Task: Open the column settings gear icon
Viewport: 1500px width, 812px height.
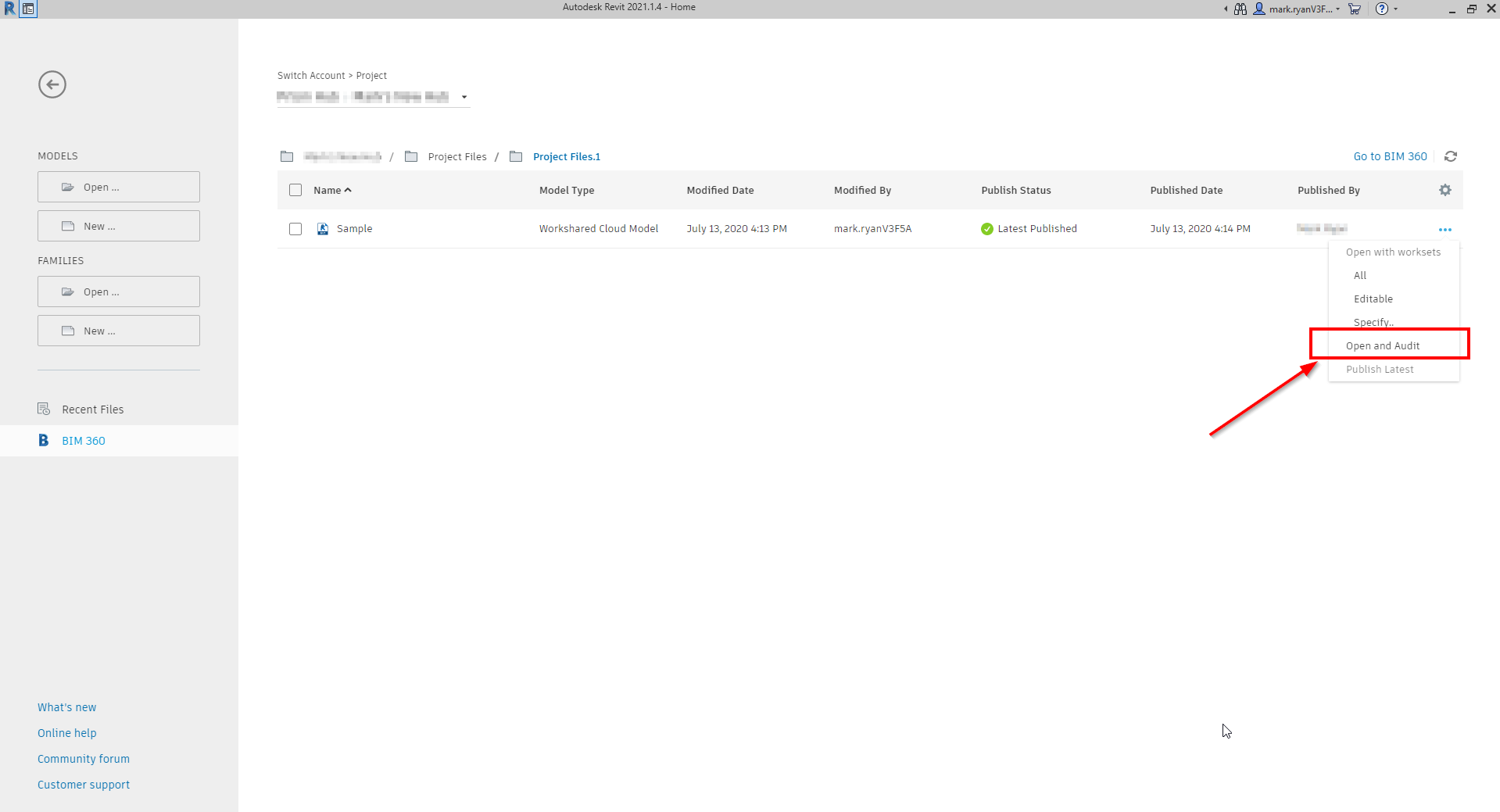Action: 1445,190
